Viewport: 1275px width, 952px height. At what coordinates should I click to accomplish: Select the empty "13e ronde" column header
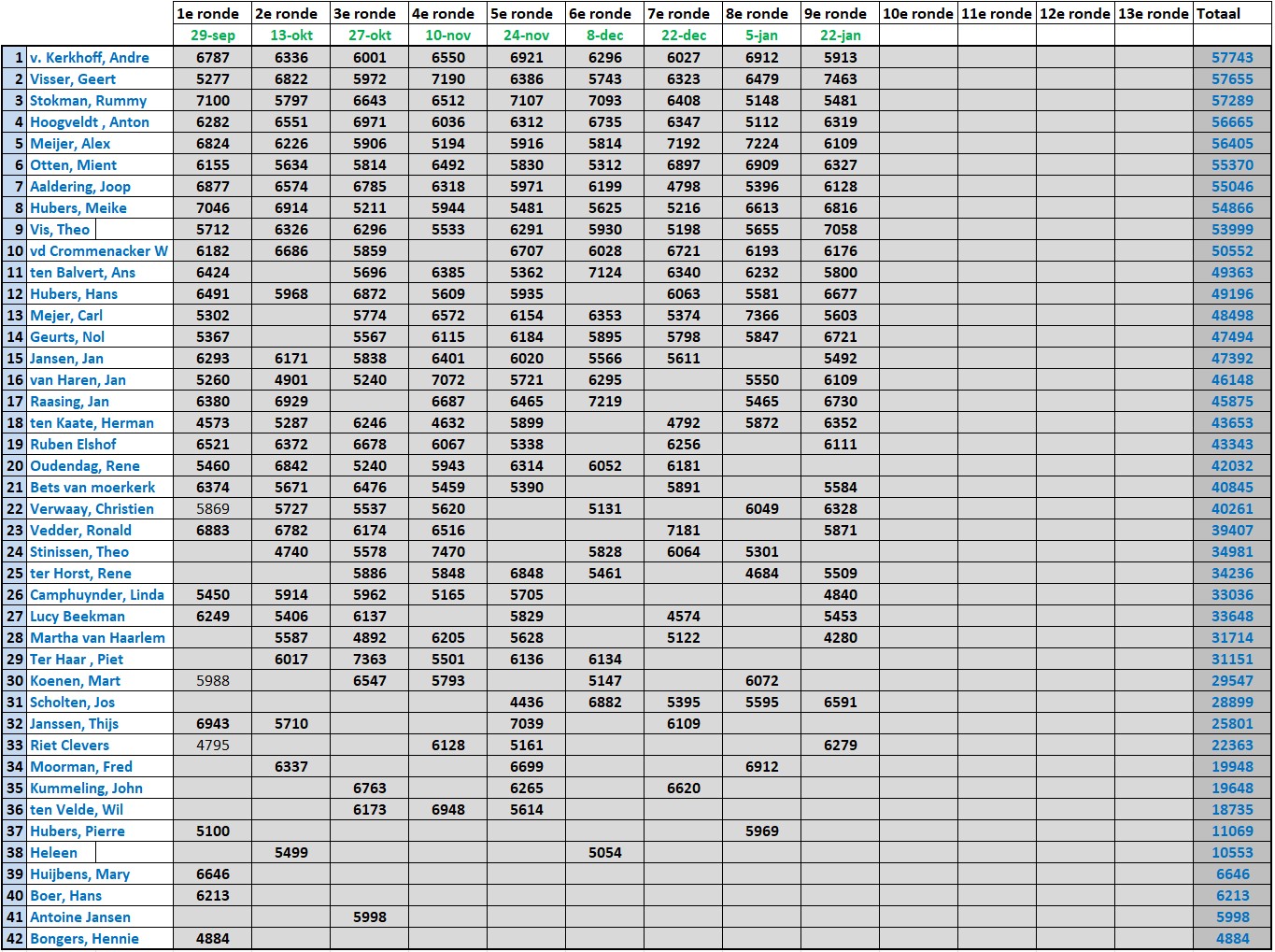coord(1154,13)
